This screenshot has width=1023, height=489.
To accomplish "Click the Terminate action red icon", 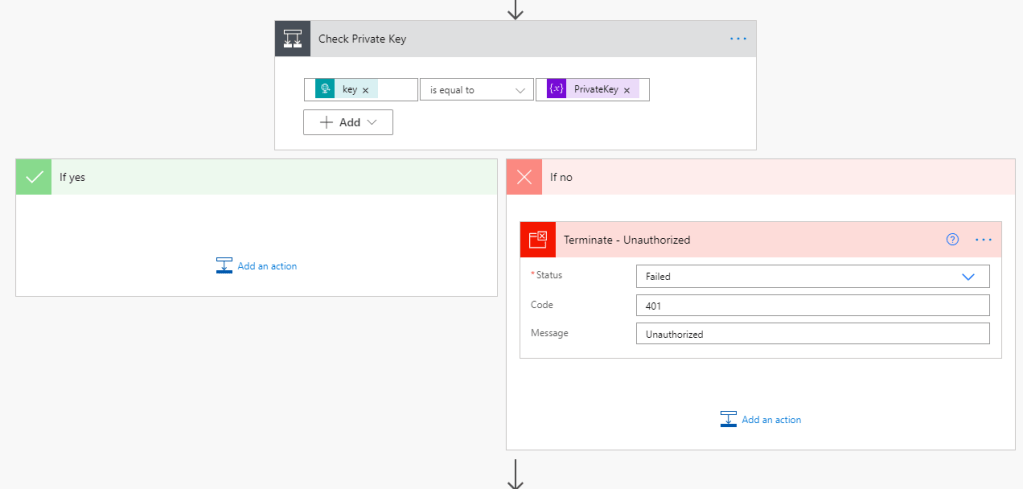I will click(x=538, y=240).
